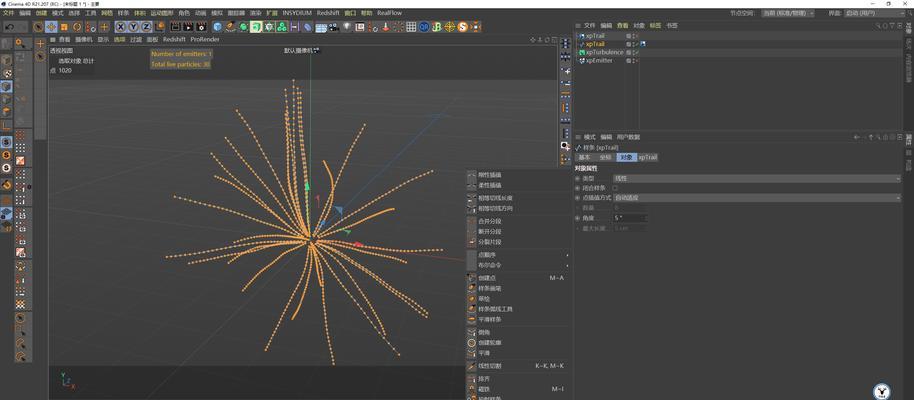Toggle enable mark of xpEmitter object
This screenshot has height=400, width=914.
coord(637,61)
